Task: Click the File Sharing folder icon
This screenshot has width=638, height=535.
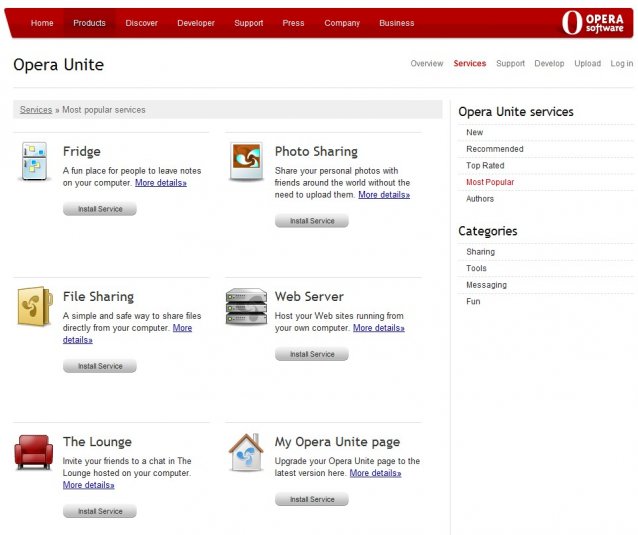Action: 35,306
